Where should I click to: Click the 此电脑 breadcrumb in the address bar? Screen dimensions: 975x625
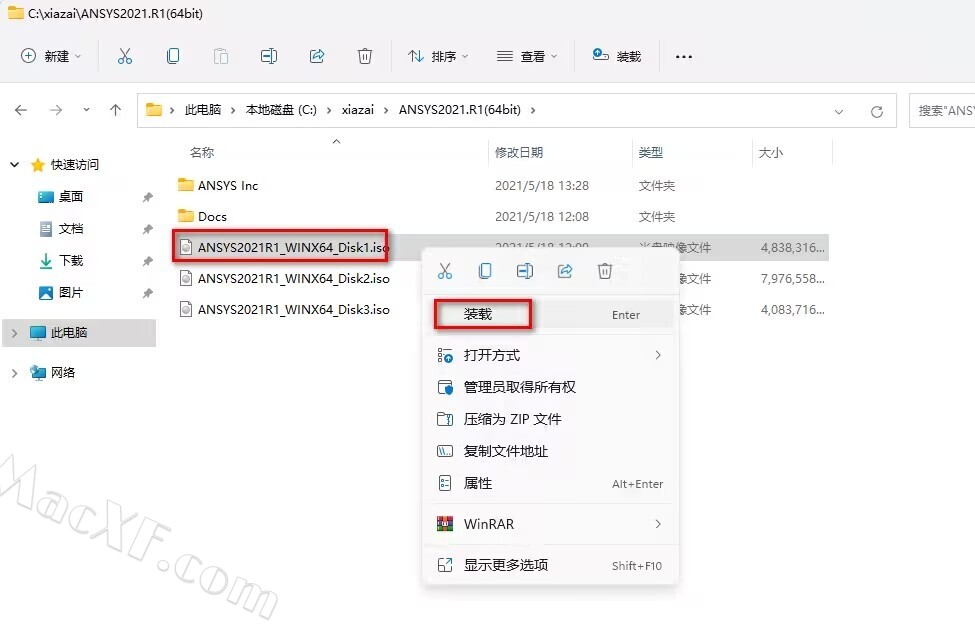tap(203, 110)
